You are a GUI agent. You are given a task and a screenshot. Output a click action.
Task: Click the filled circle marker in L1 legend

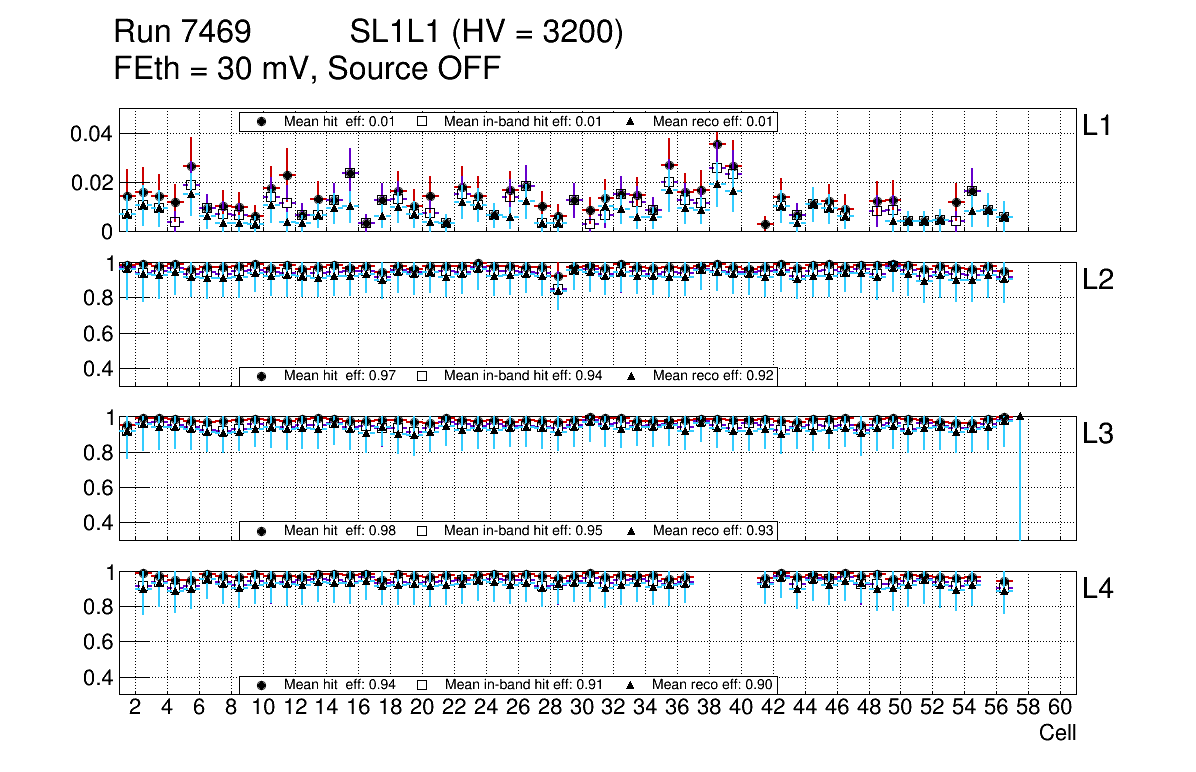tap(263, 121)
